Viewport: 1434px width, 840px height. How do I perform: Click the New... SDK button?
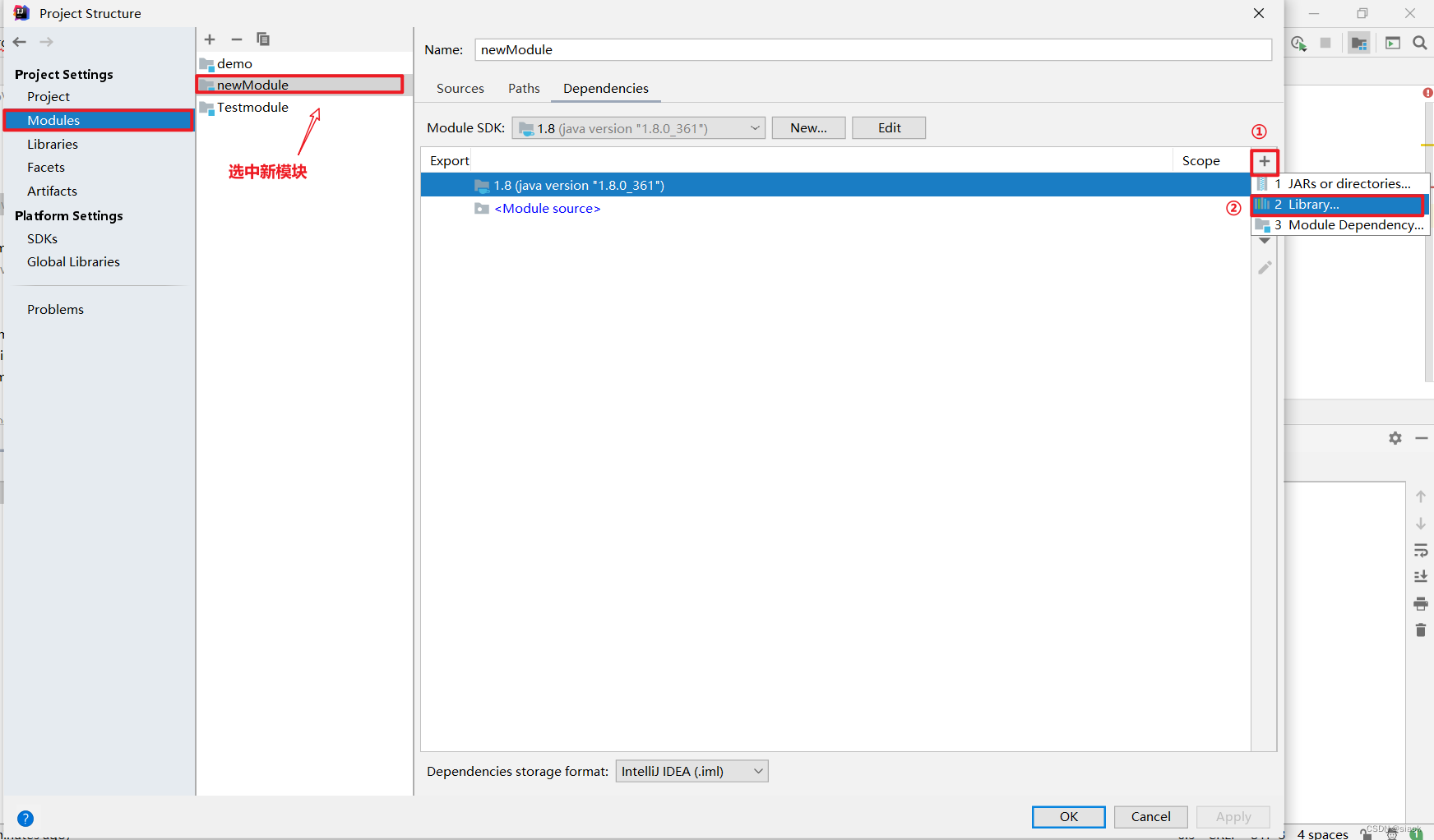coord(808,128)
